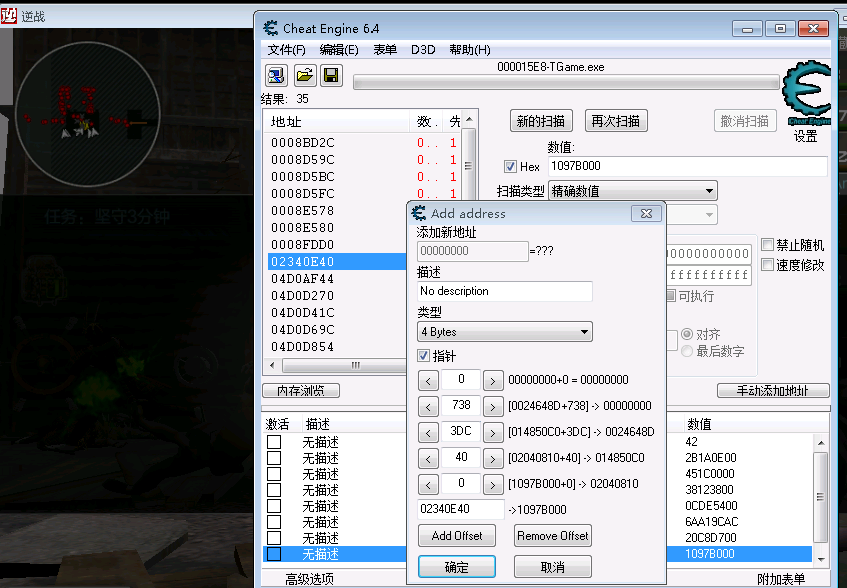Click the 逆战 game window title icon
Viewport: 847px width, 588px height.
coord(9,16)
